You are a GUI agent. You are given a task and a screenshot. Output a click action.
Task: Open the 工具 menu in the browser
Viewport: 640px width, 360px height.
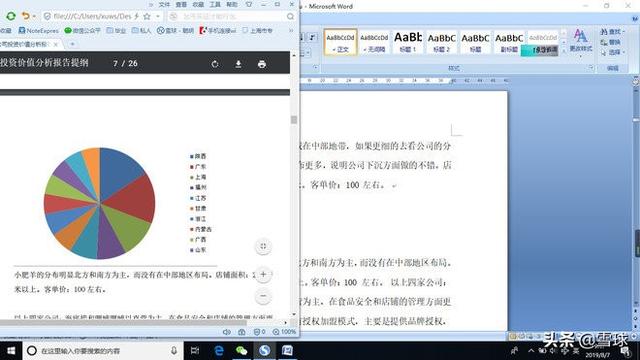215,4
